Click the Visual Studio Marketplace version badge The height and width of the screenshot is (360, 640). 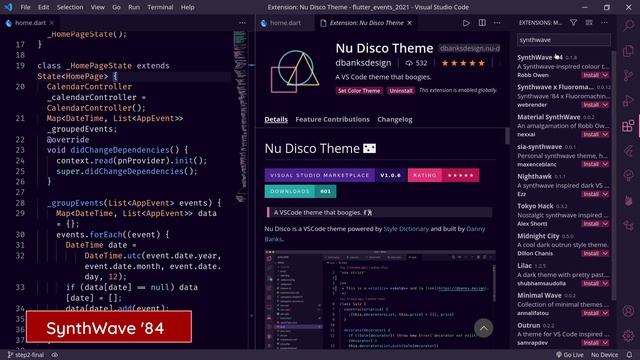pos(336,175)
